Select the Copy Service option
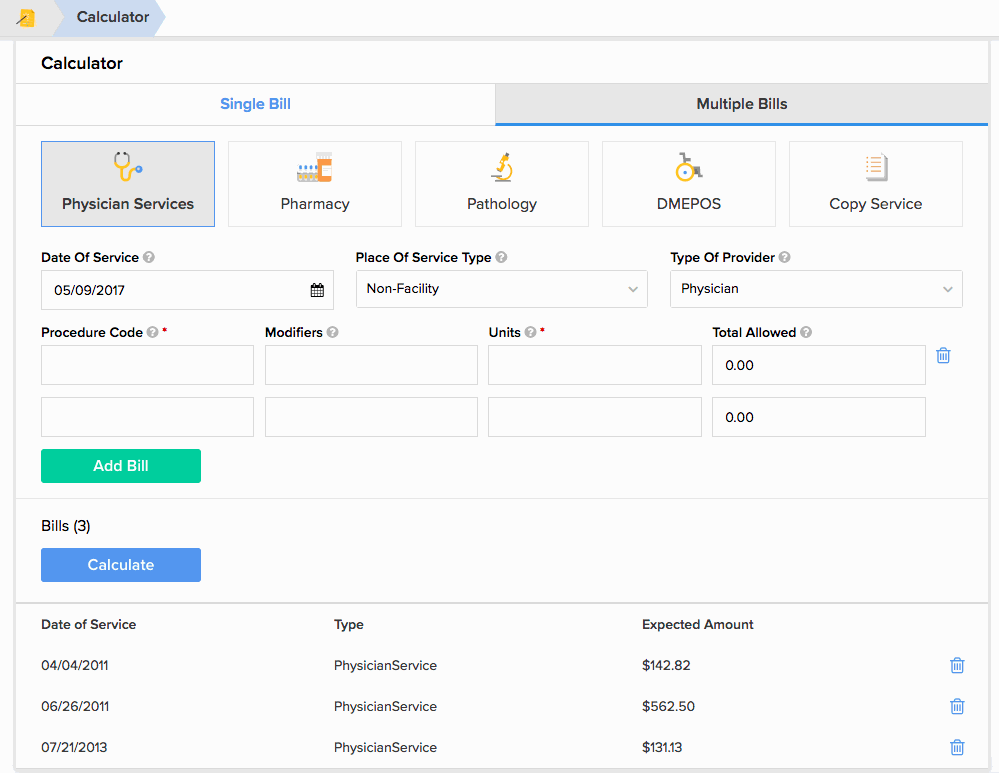 pos(875,183)
